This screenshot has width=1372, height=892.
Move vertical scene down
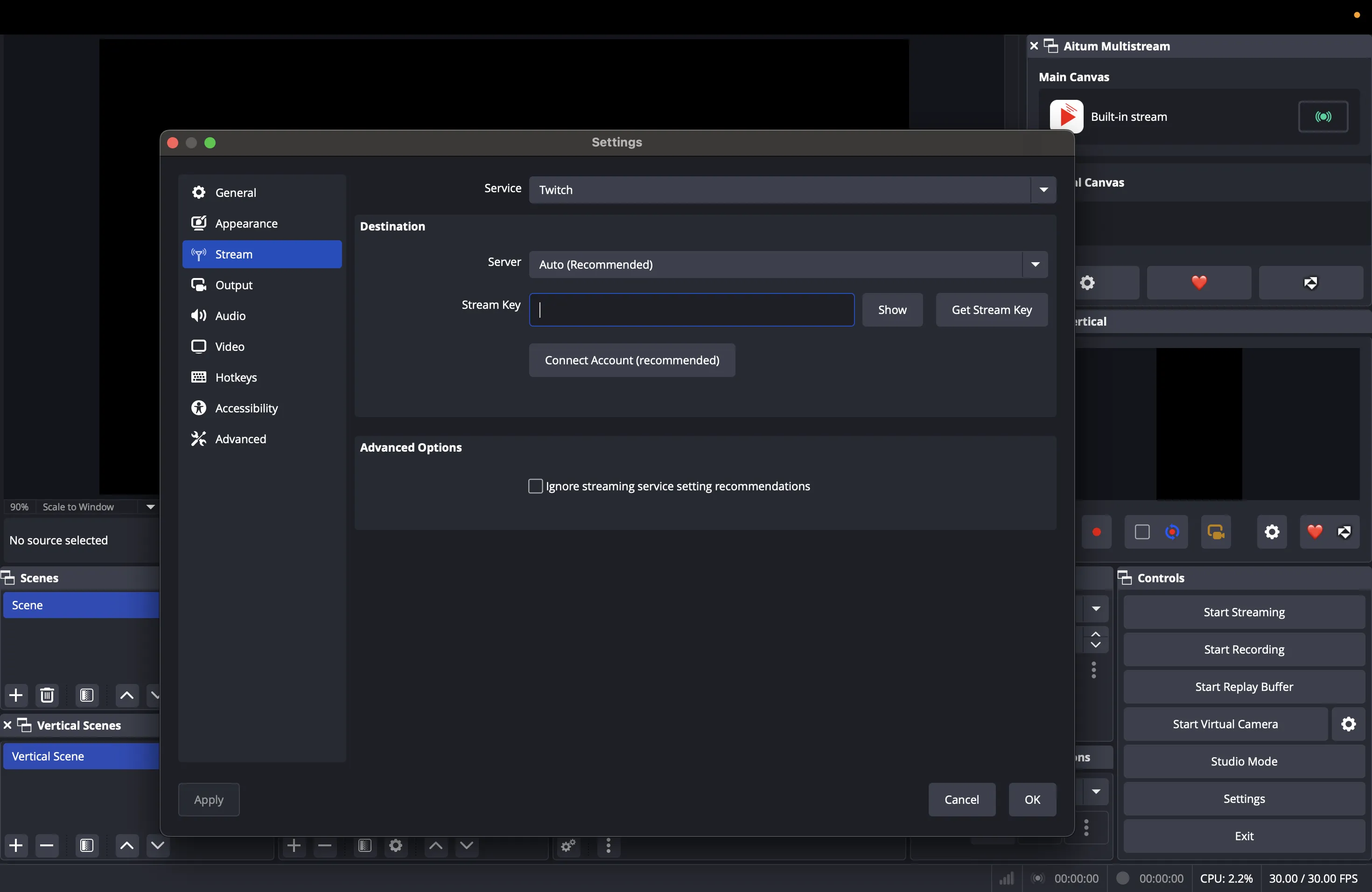pos(157,846)
